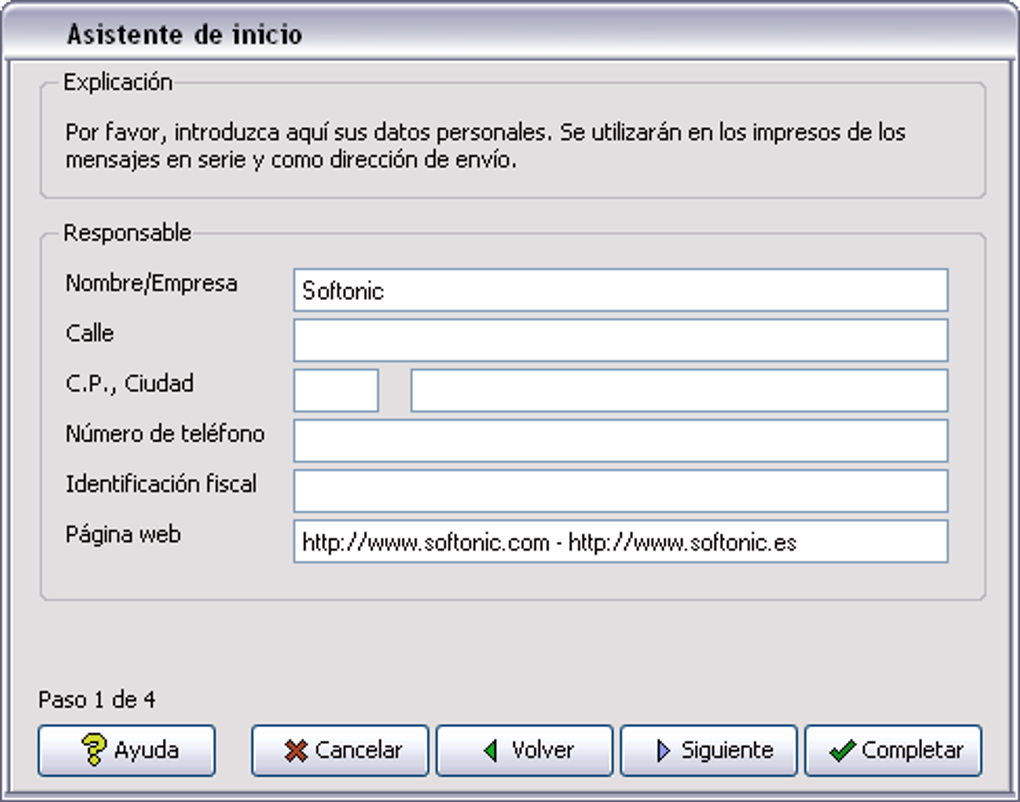Click the yellow question mark Ayuda icon
The height and width of the screenshot is (802, 1020).
pyautogui.click(x=94, y=750)
